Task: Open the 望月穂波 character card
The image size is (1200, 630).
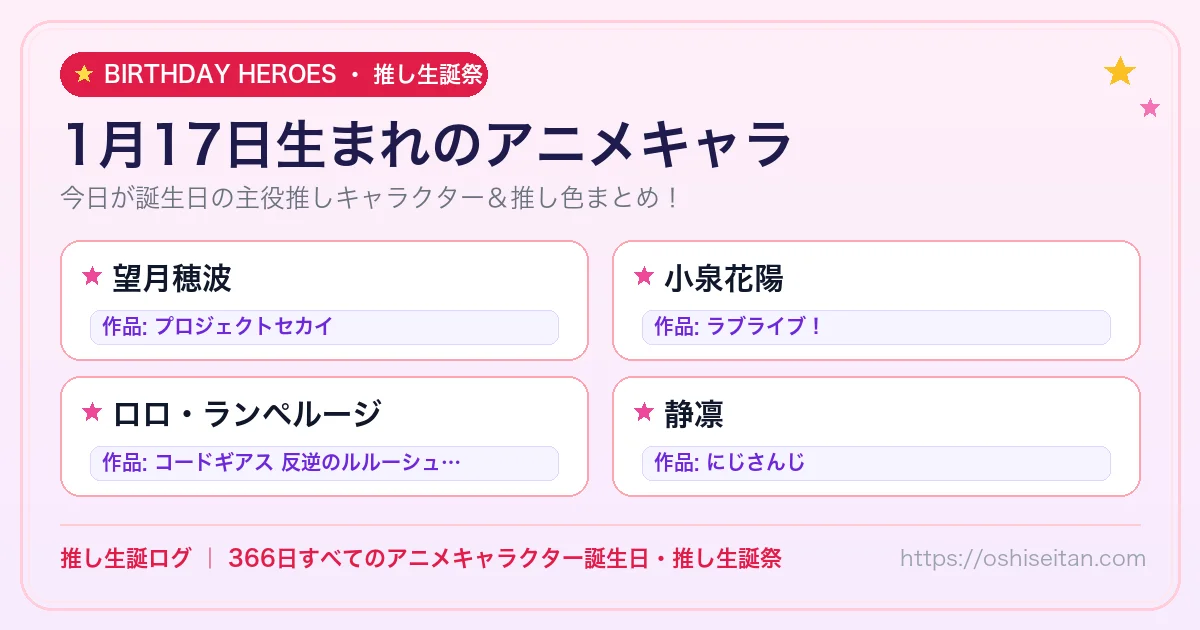Action: click(324, 300)
